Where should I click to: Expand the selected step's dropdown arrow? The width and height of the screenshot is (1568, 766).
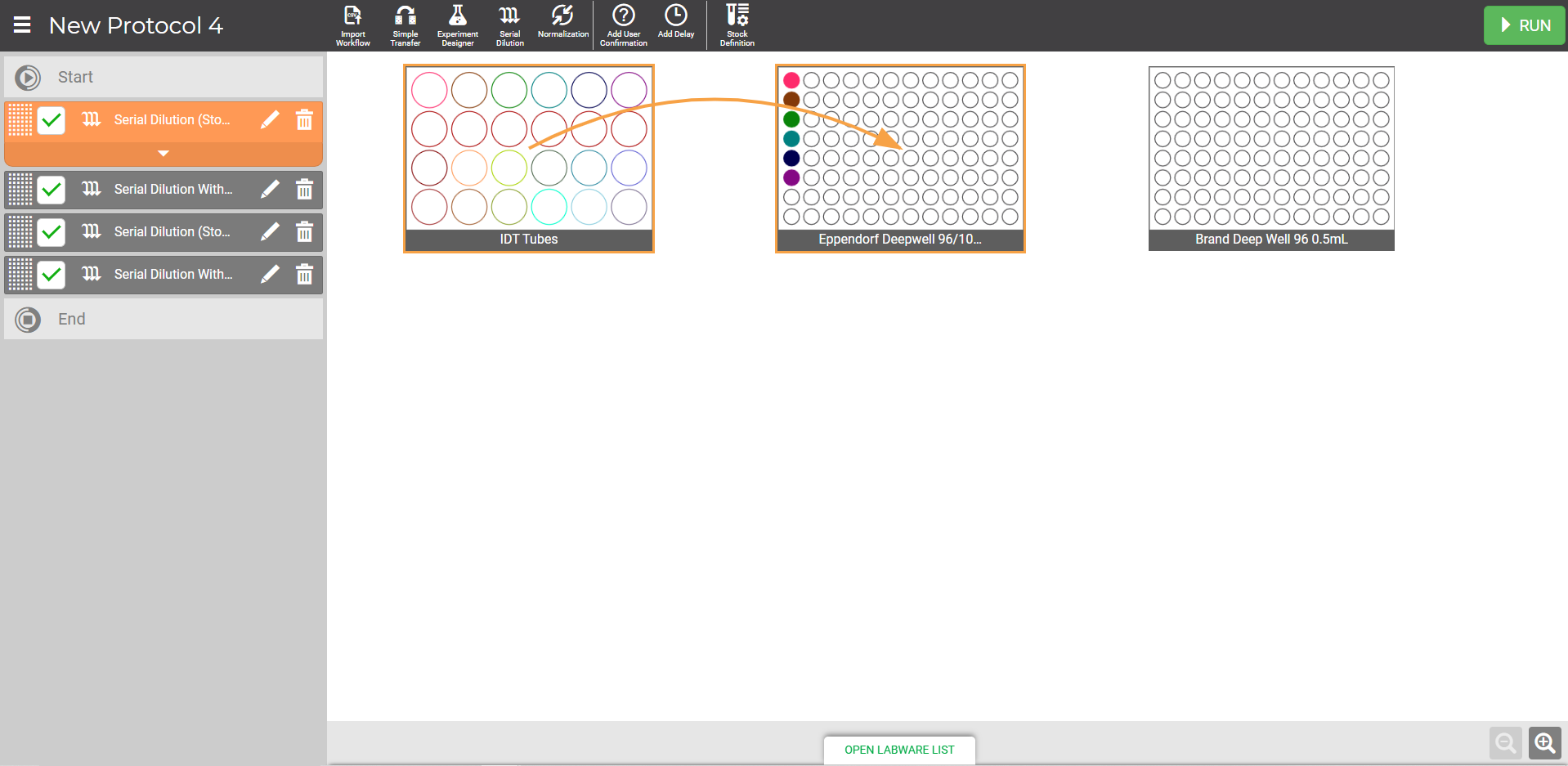point(164,154)
